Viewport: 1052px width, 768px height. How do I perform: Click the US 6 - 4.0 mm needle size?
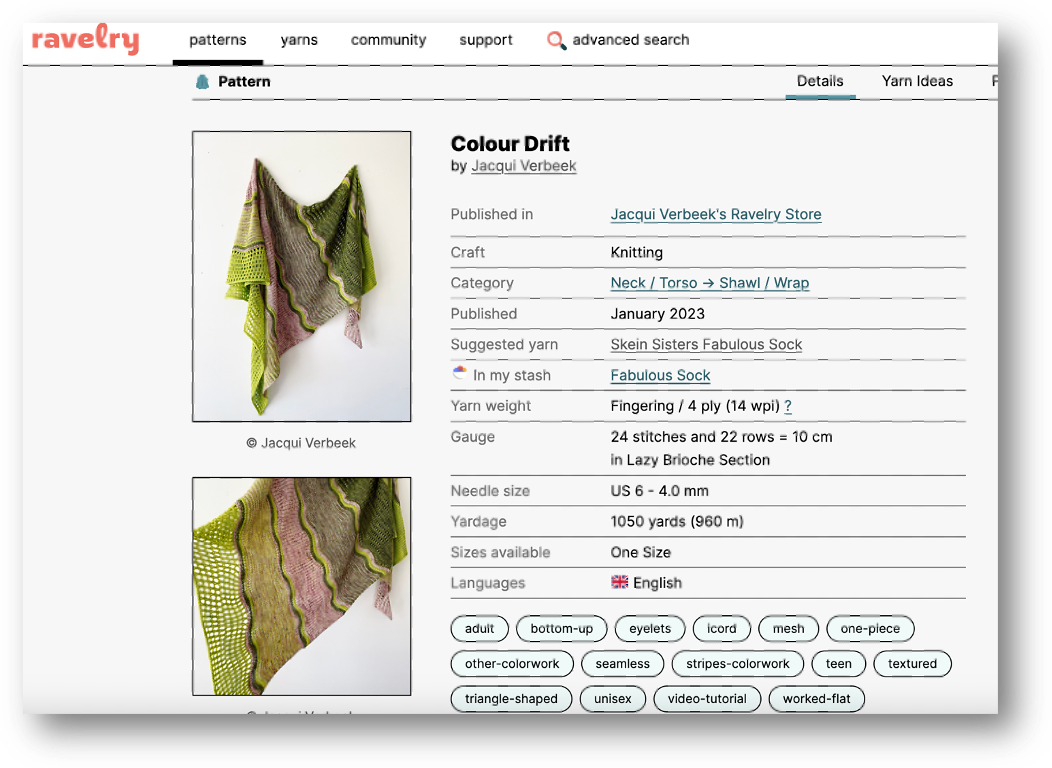[660, 491]
